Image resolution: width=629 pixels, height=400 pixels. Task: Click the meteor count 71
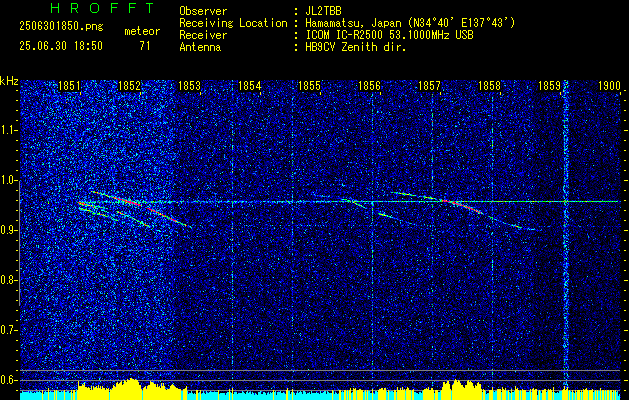[145, 46]
